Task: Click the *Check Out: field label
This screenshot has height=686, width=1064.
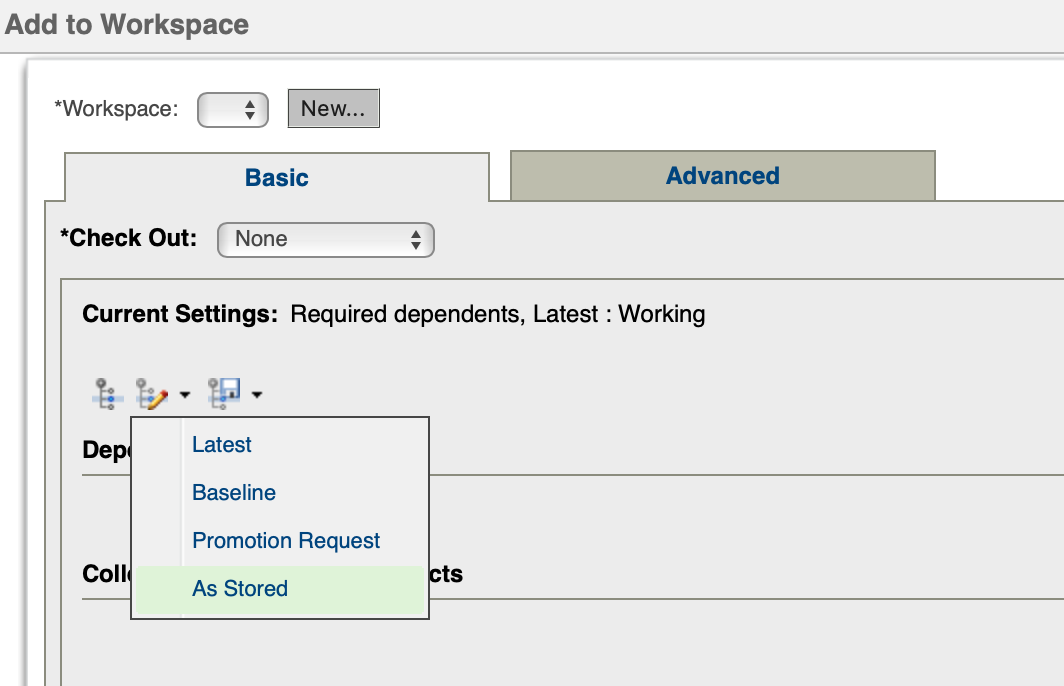Action: (x=129, y=239)
